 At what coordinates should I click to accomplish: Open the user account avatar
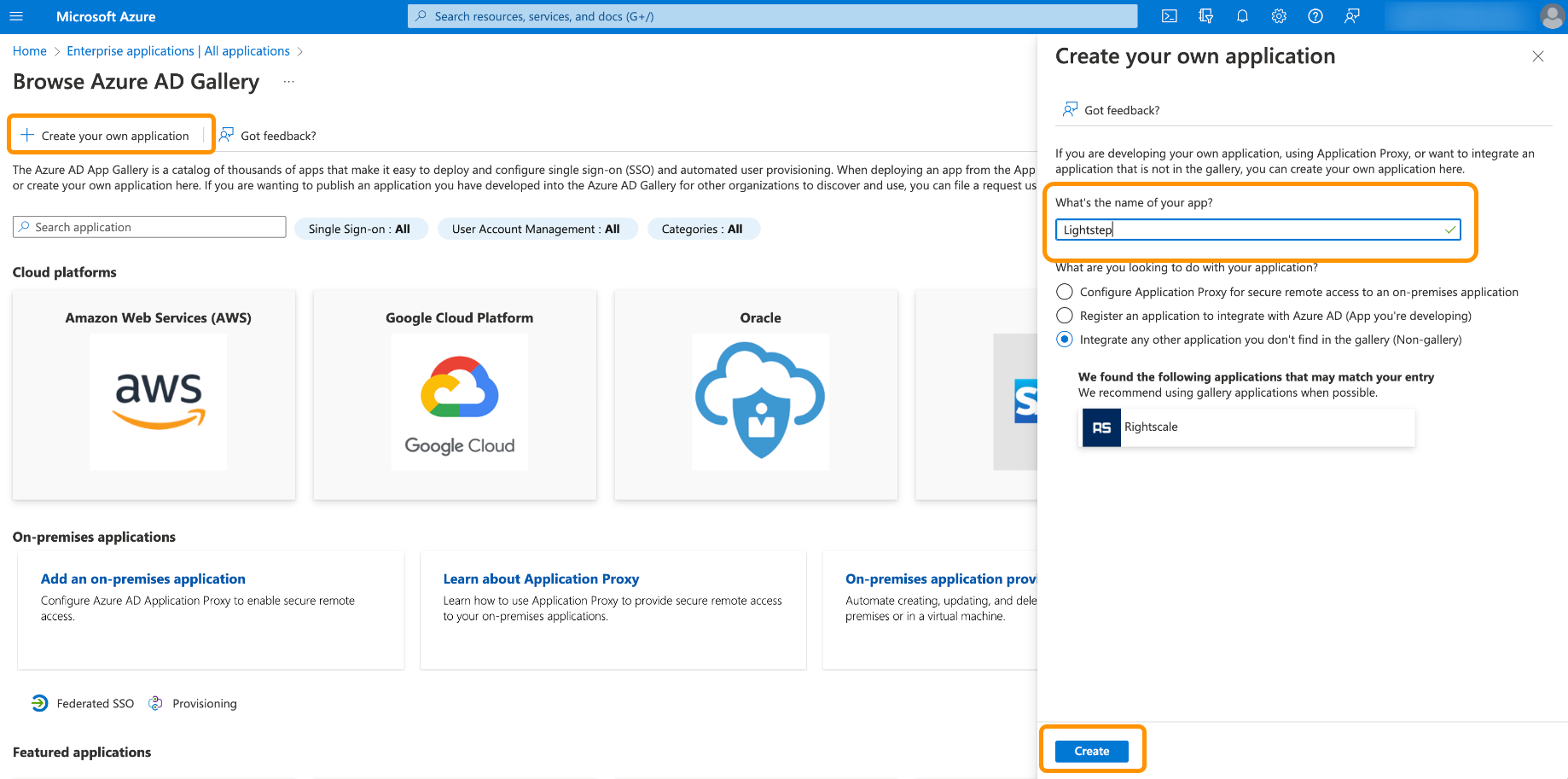[1552, 16]
